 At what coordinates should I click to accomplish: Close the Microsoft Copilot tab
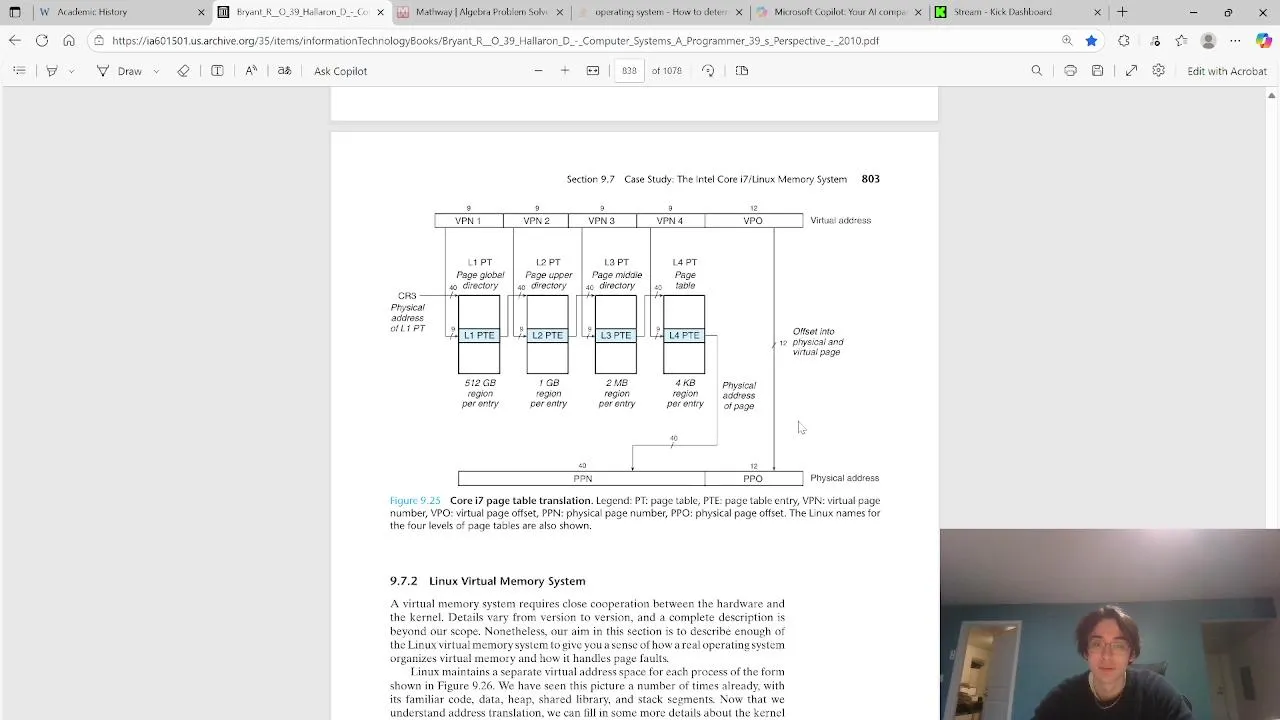(x=919, y=12)
